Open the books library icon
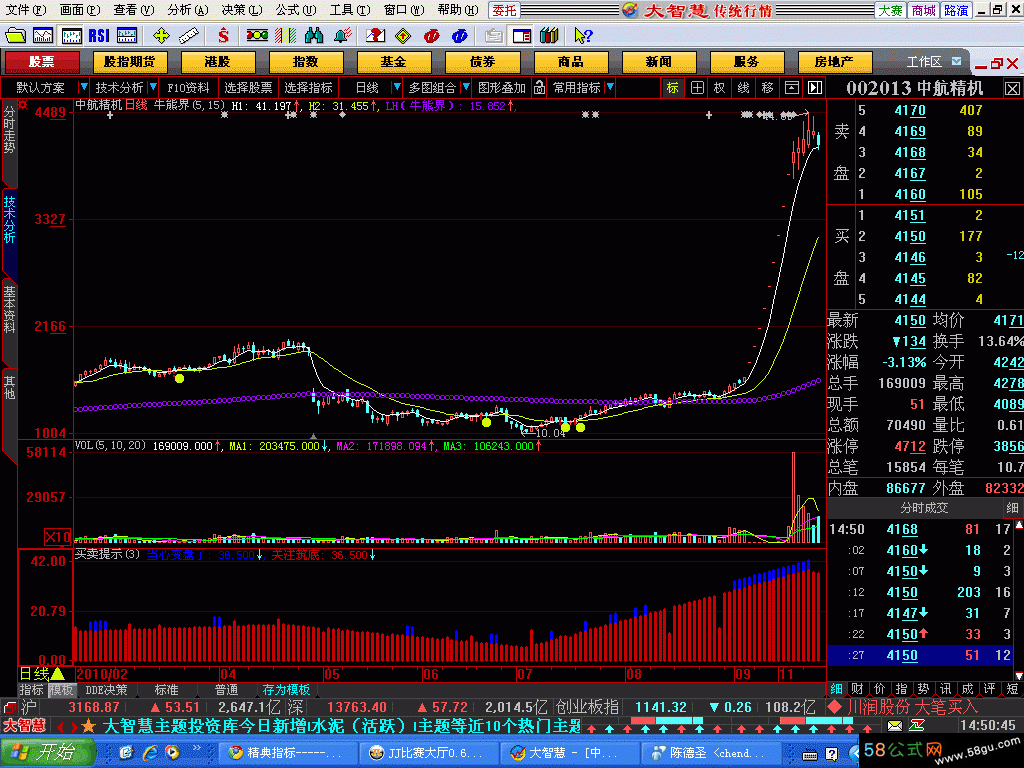1024x768 pixels. 549,35
